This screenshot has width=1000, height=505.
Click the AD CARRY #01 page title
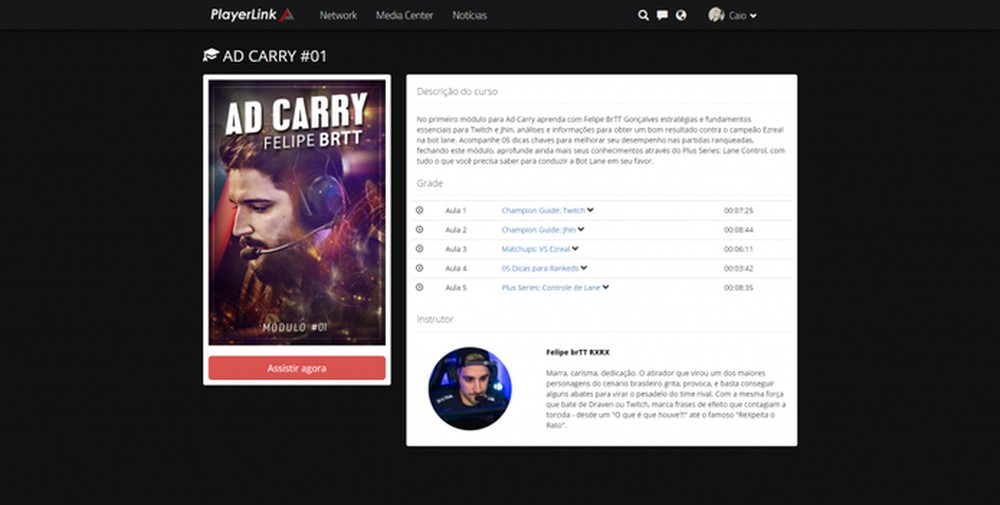(274, 56)
